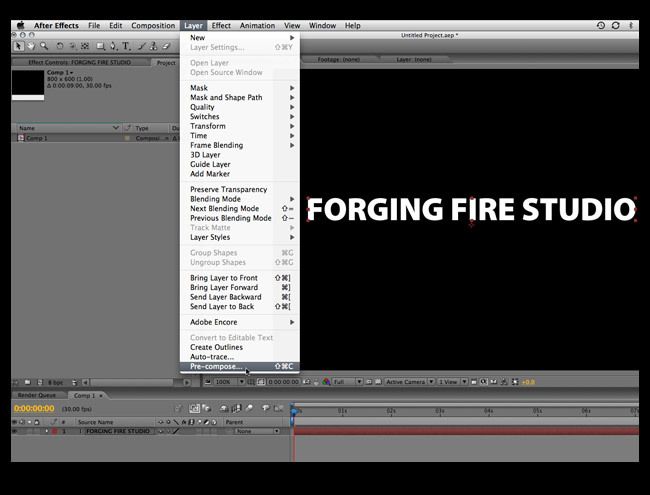Toggle the pixel aspect correction icon in viewer

474,382
